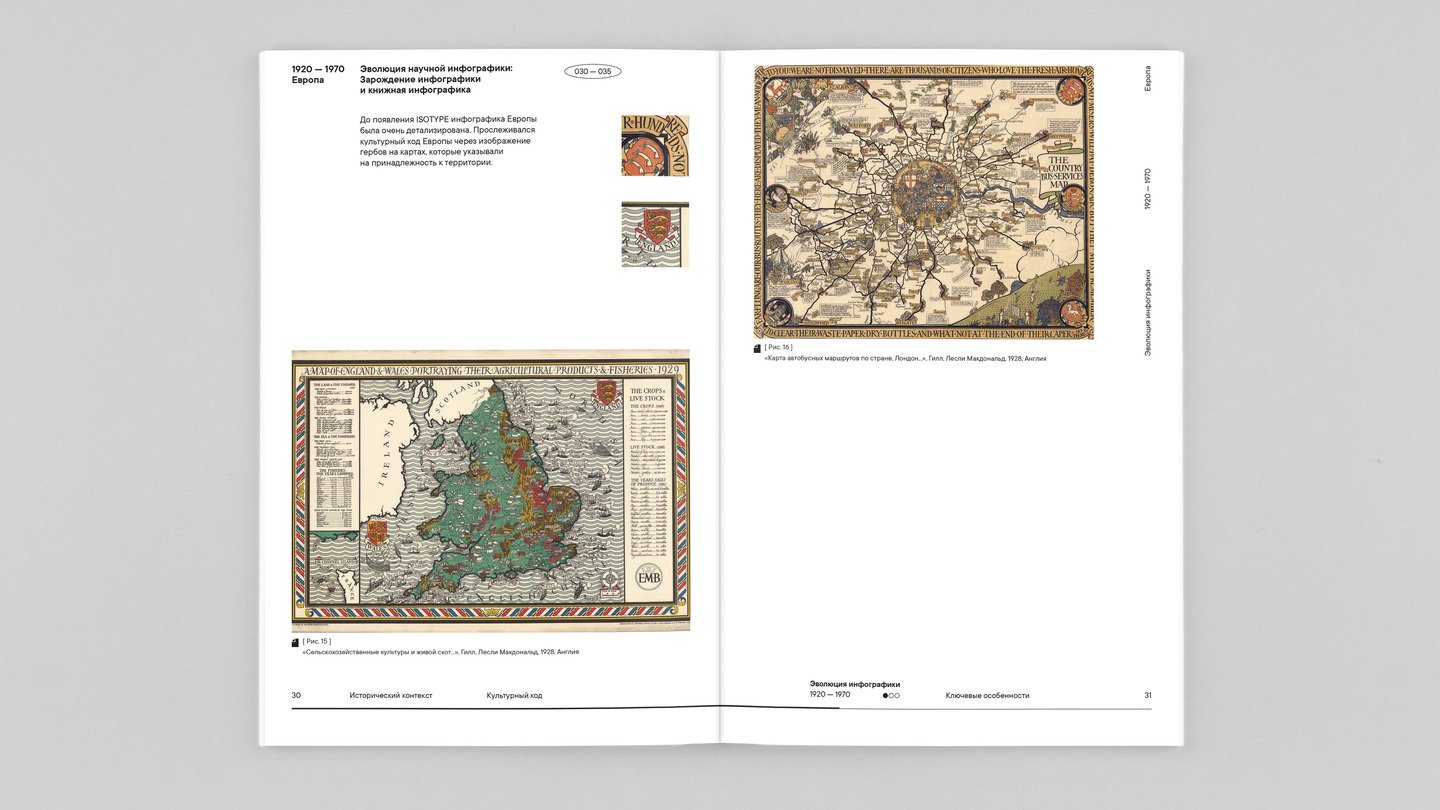Click page number 31 in the footer
Viewport: 1440px width, 810px height.
(x=1148, y=695)
